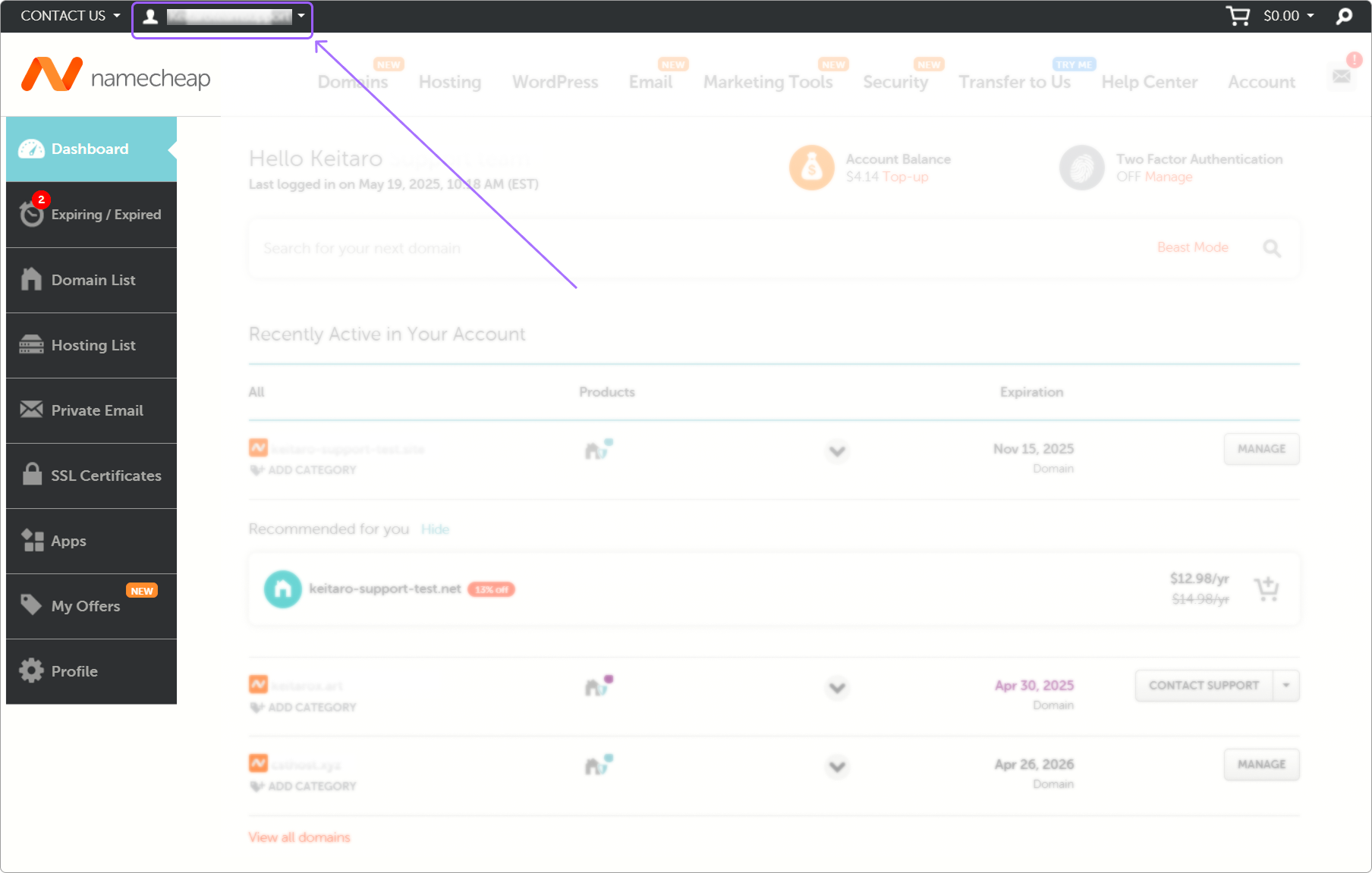This screenshot has height=873, width=1372.
Task: Click Manage for Apr 26, 2026 domain
Action: [x=1261, y=765]
